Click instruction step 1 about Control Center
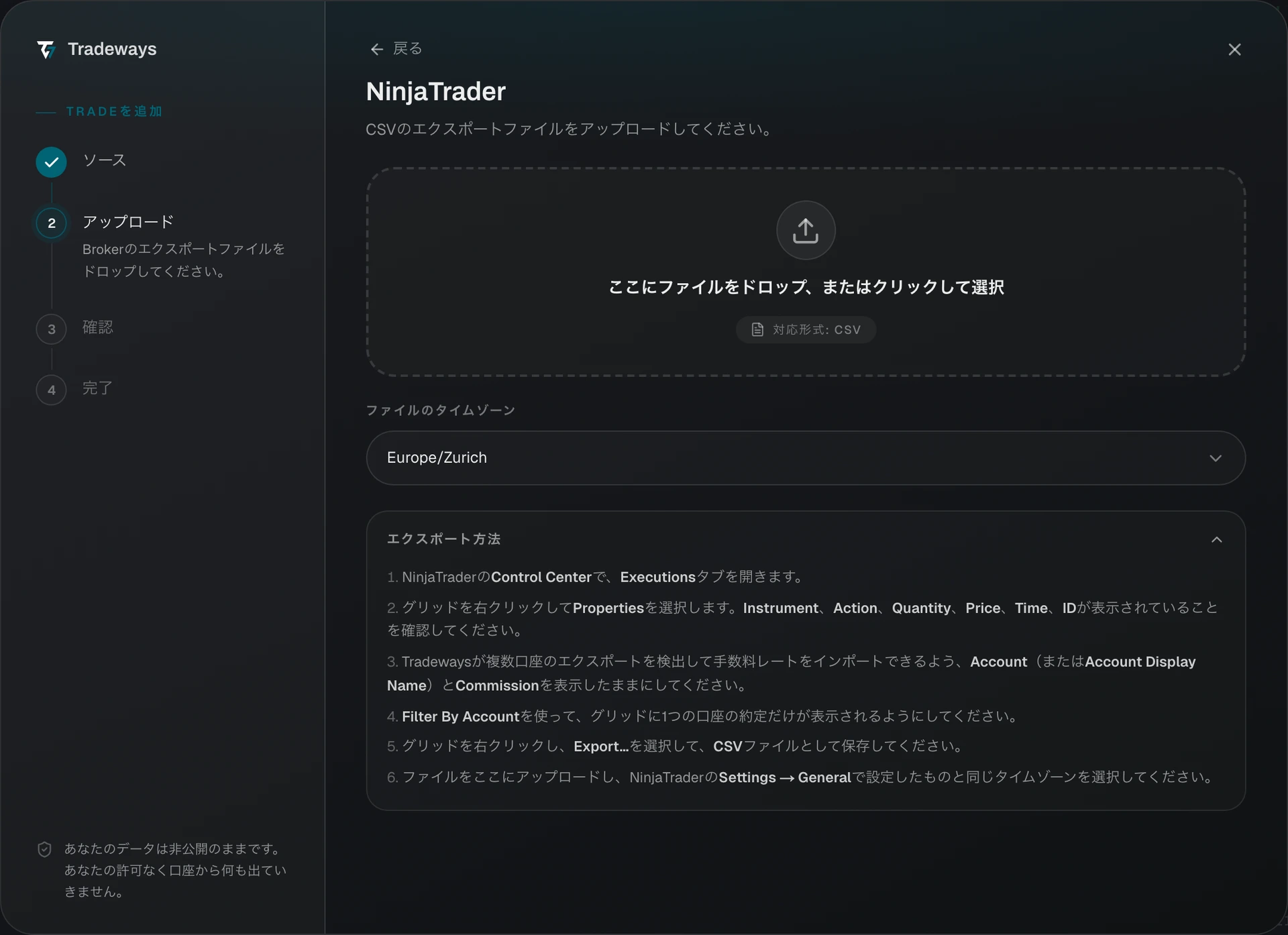1288x935 pixels. pyautogui.click(x=596, y=577)
